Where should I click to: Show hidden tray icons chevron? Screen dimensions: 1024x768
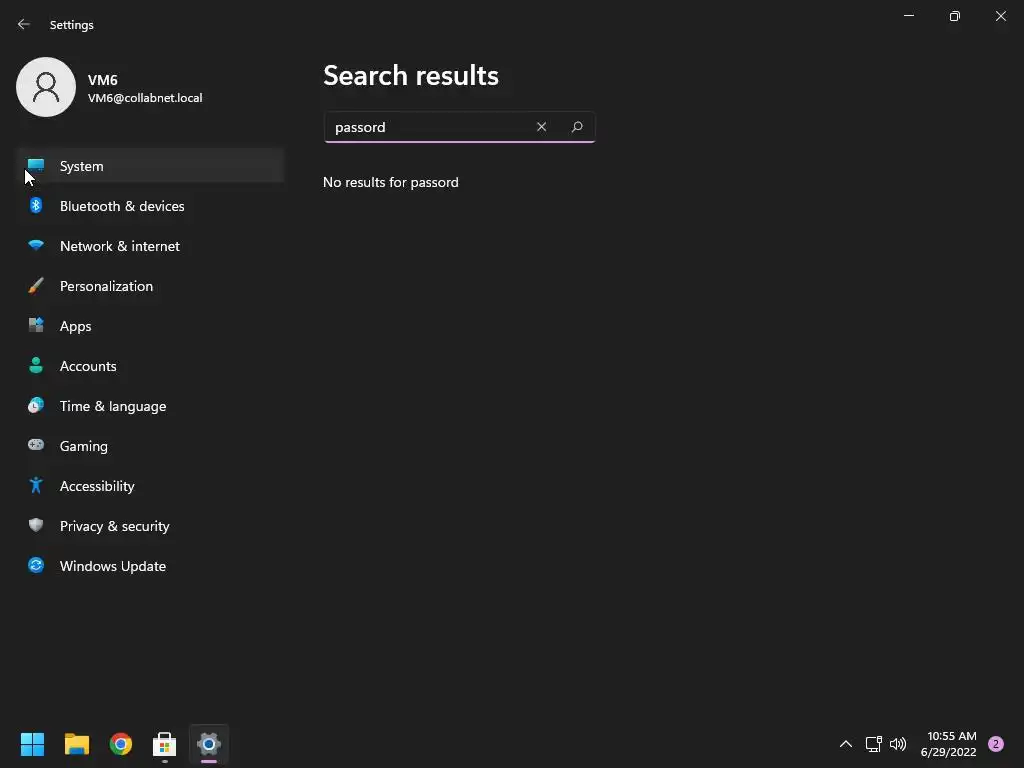(x=846, y=744)
